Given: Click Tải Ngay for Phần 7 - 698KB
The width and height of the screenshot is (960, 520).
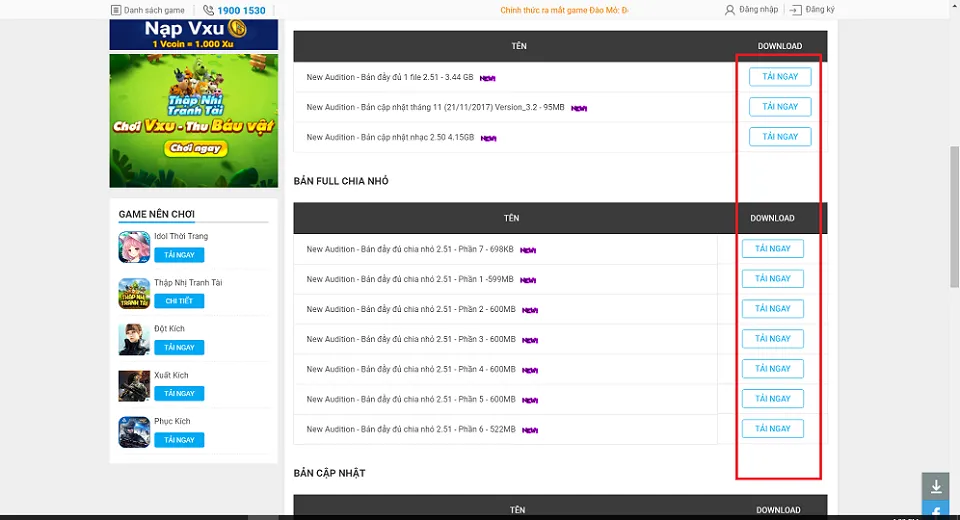Looking at the screenshot, I should pos(772,249).
